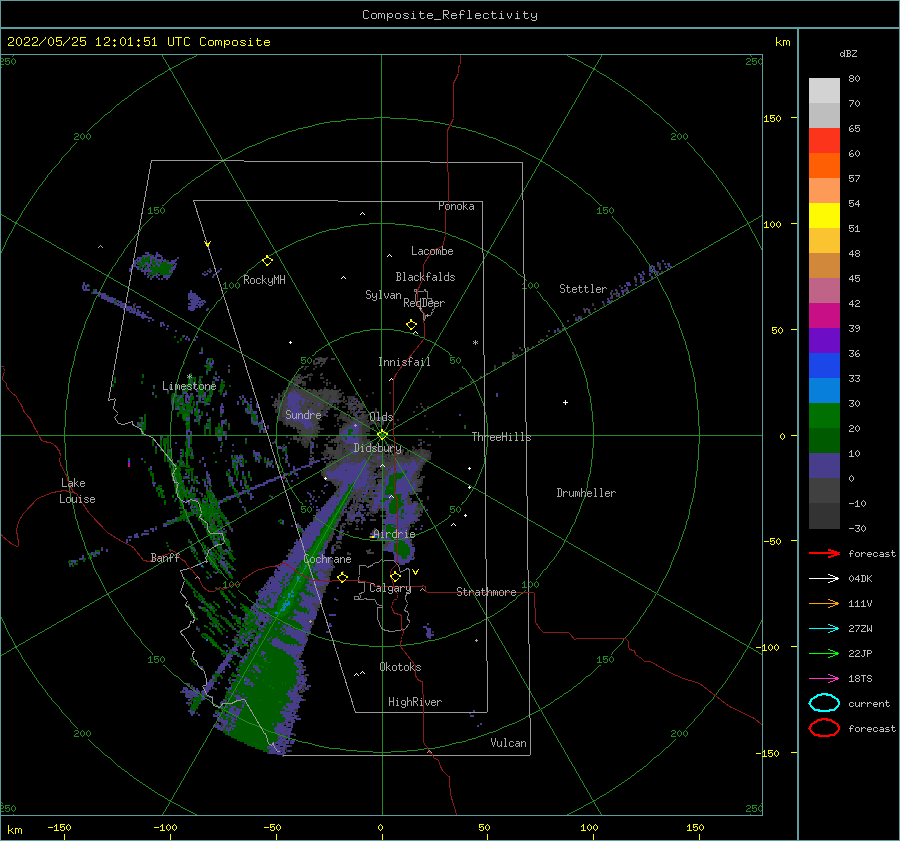
Task: Click the Banff label
Action: tap(165, 557)
